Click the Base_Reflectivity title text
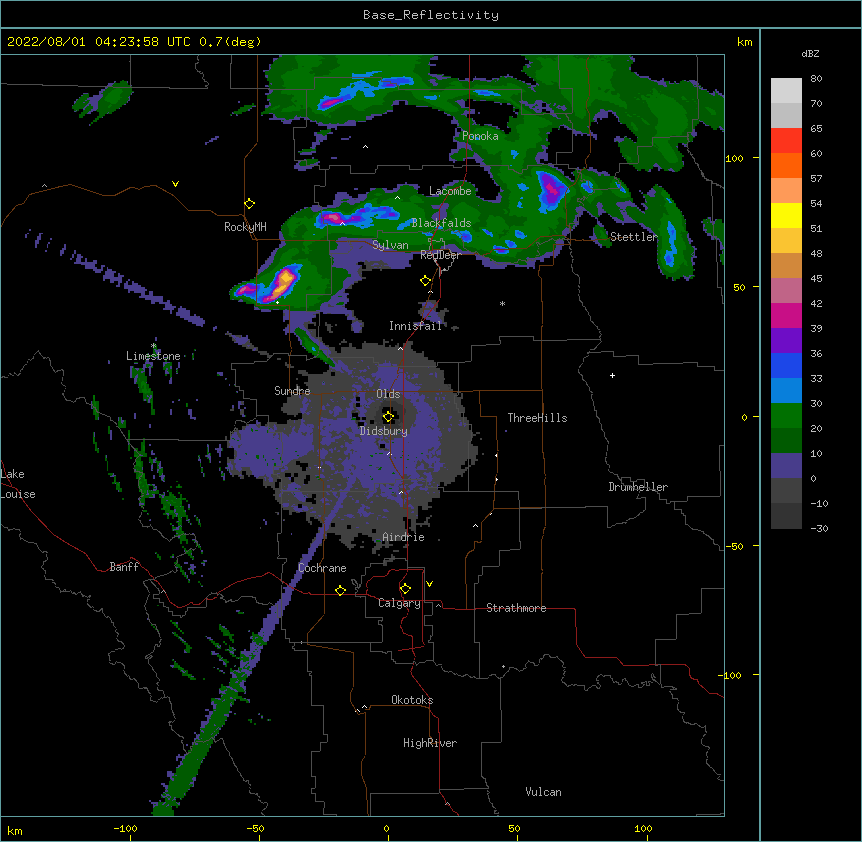 tap(431, 15)
